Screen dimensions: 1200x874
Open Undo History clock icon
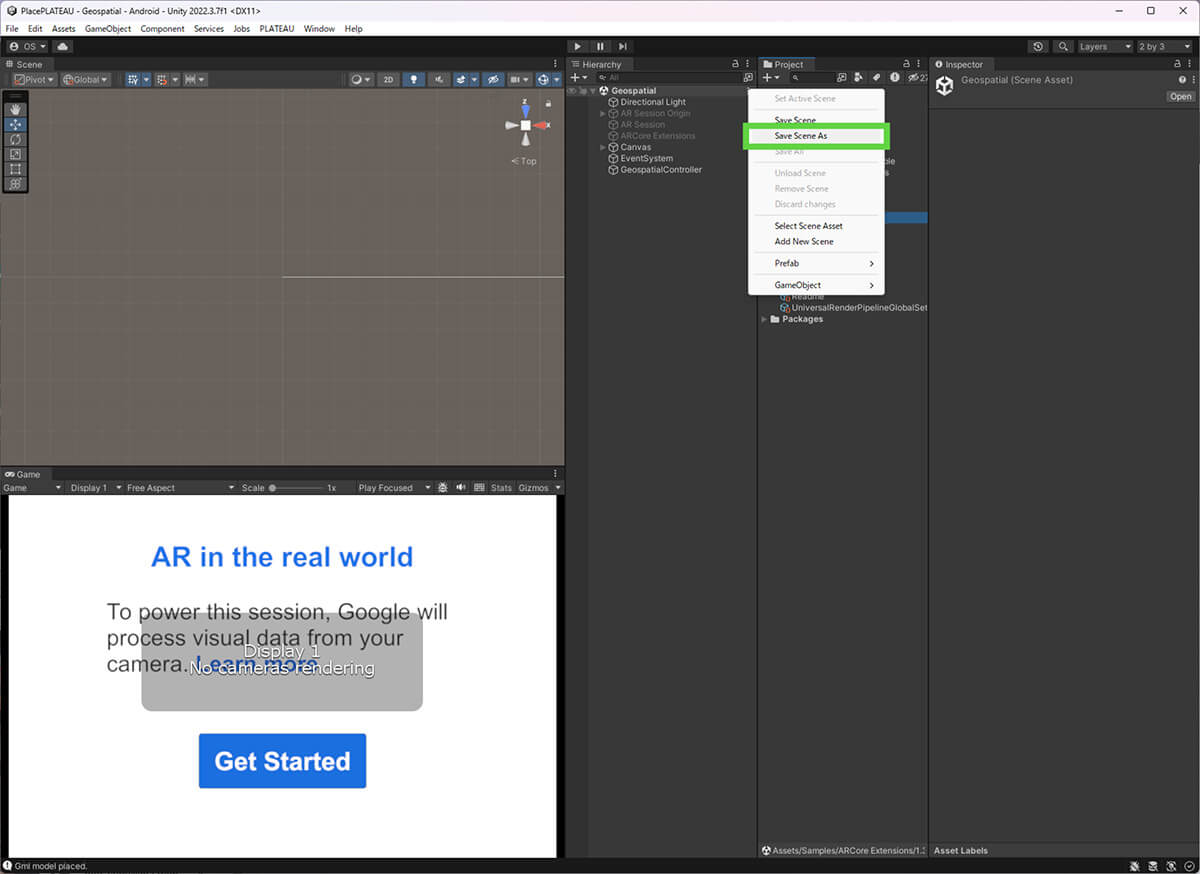(1038, 46)
